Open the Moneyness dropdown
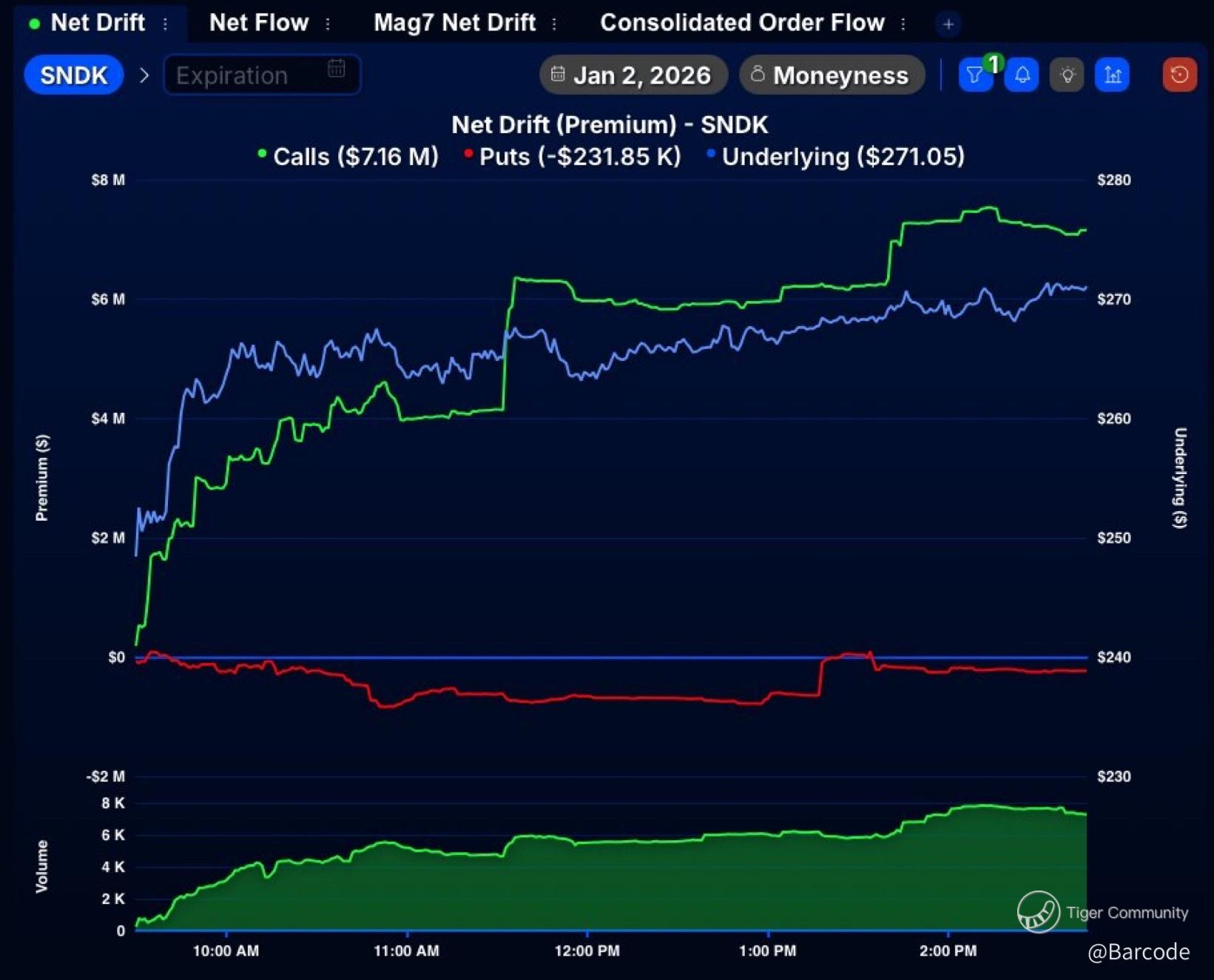Screen dimensions: 1214x980 coord(832,75)
